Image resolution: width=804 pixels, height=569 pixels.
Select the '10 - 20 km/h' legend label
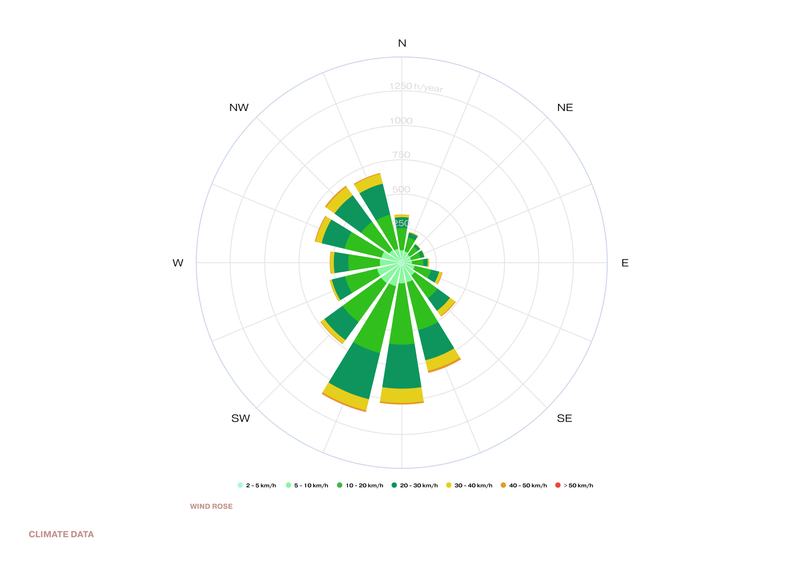(x=365, y=485)
